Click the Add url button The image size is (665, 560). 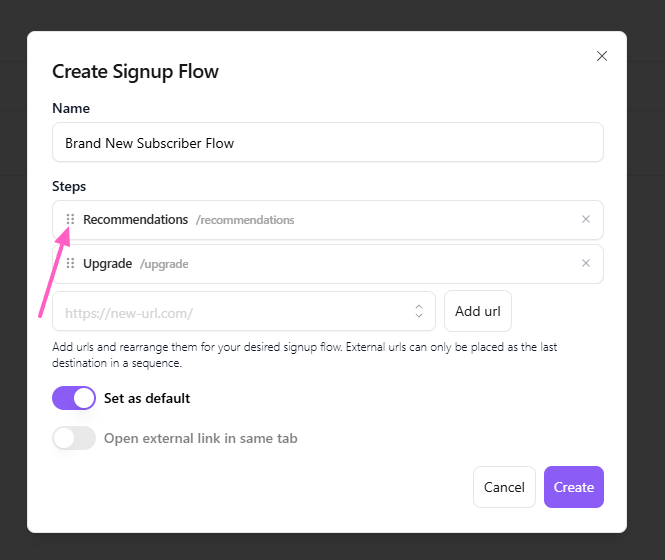click(x=478, y=311)
